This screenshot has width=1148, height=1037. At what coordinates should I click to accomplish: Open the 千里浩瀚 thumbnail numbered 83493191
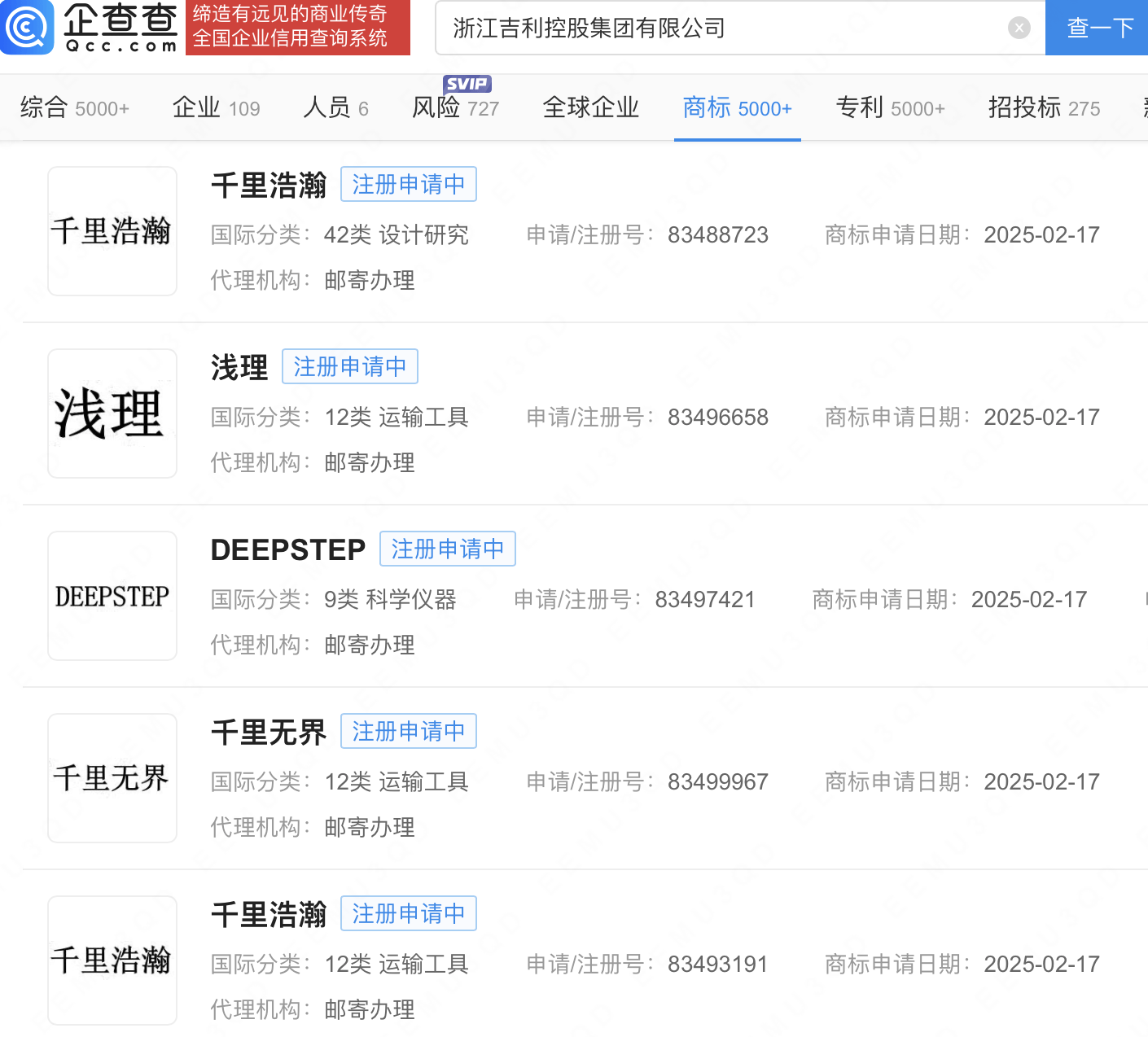pos(112,960)
